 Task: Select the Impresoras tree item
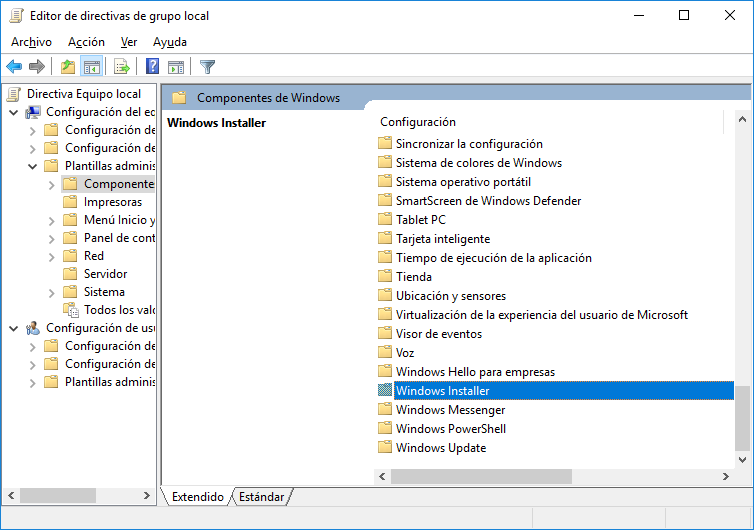click(112, 202)
